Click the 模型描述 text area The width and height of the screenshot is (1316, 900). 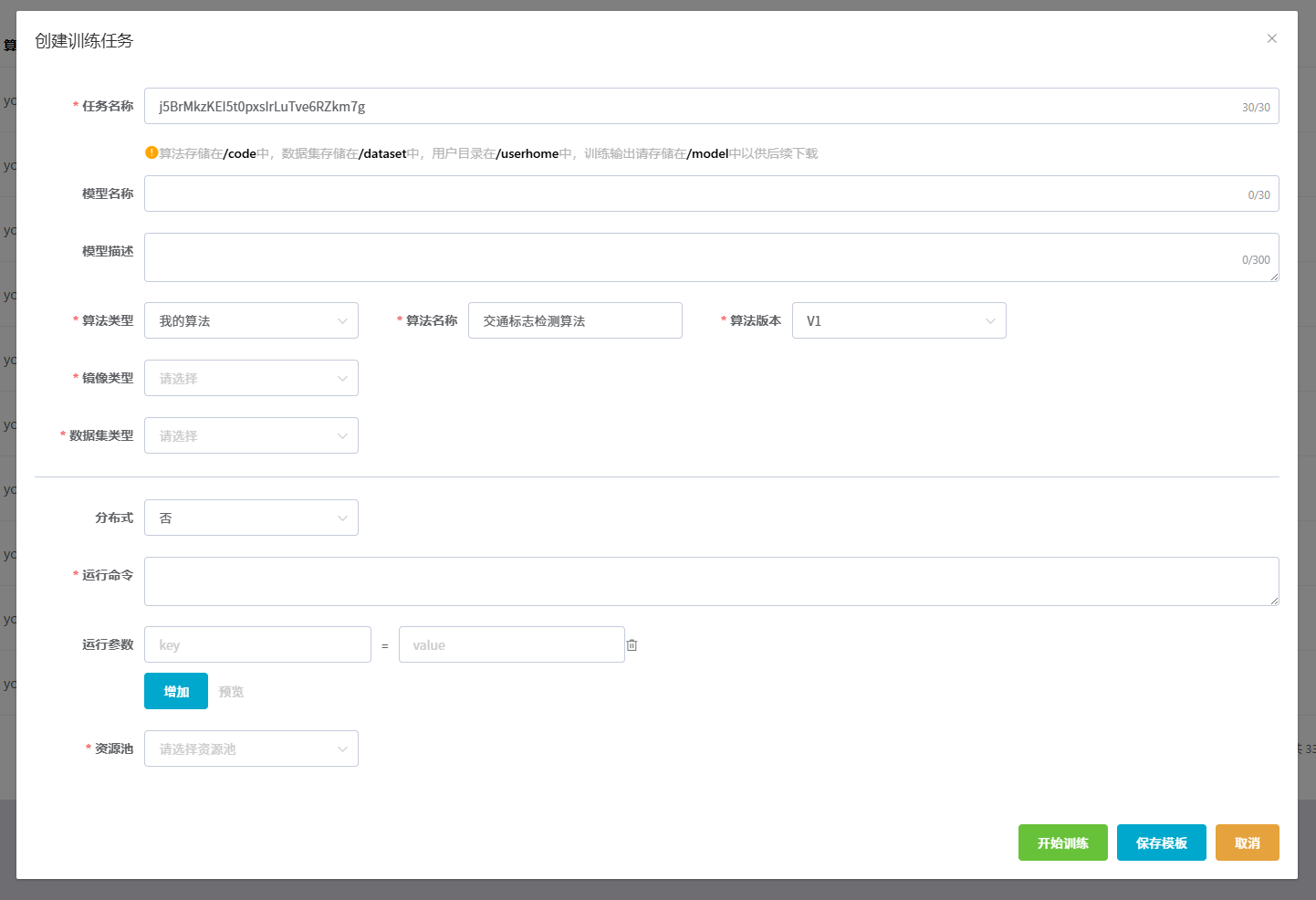coord(694,257)
